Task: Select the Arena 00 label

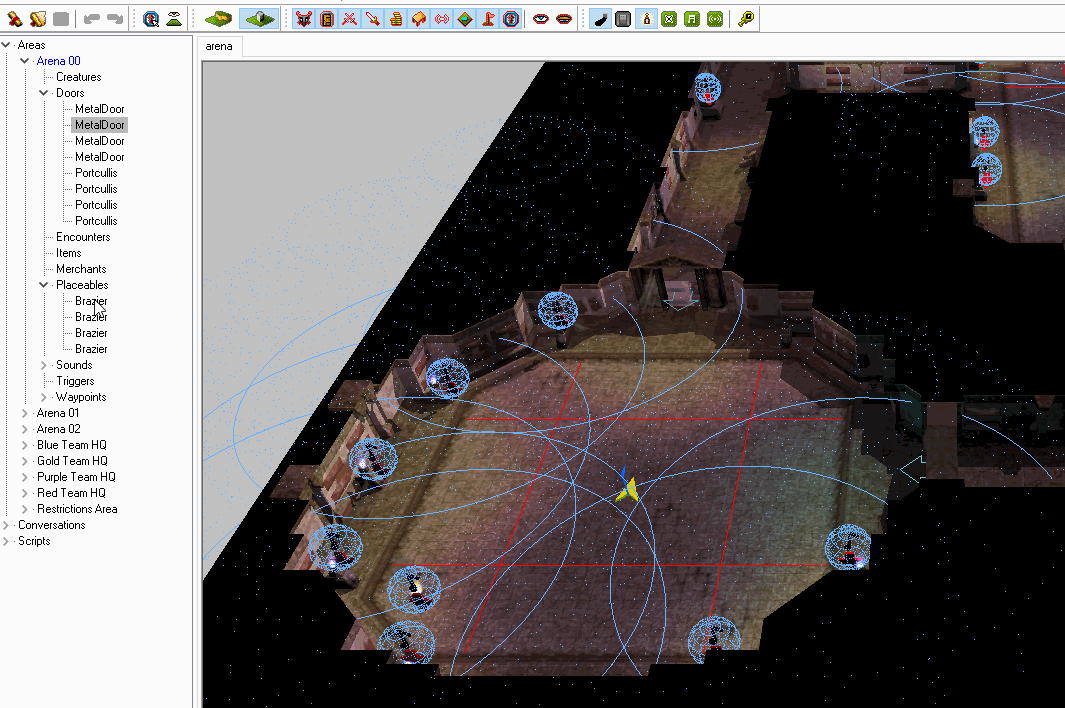Action: pyautogui.click(x=58, y=61)
